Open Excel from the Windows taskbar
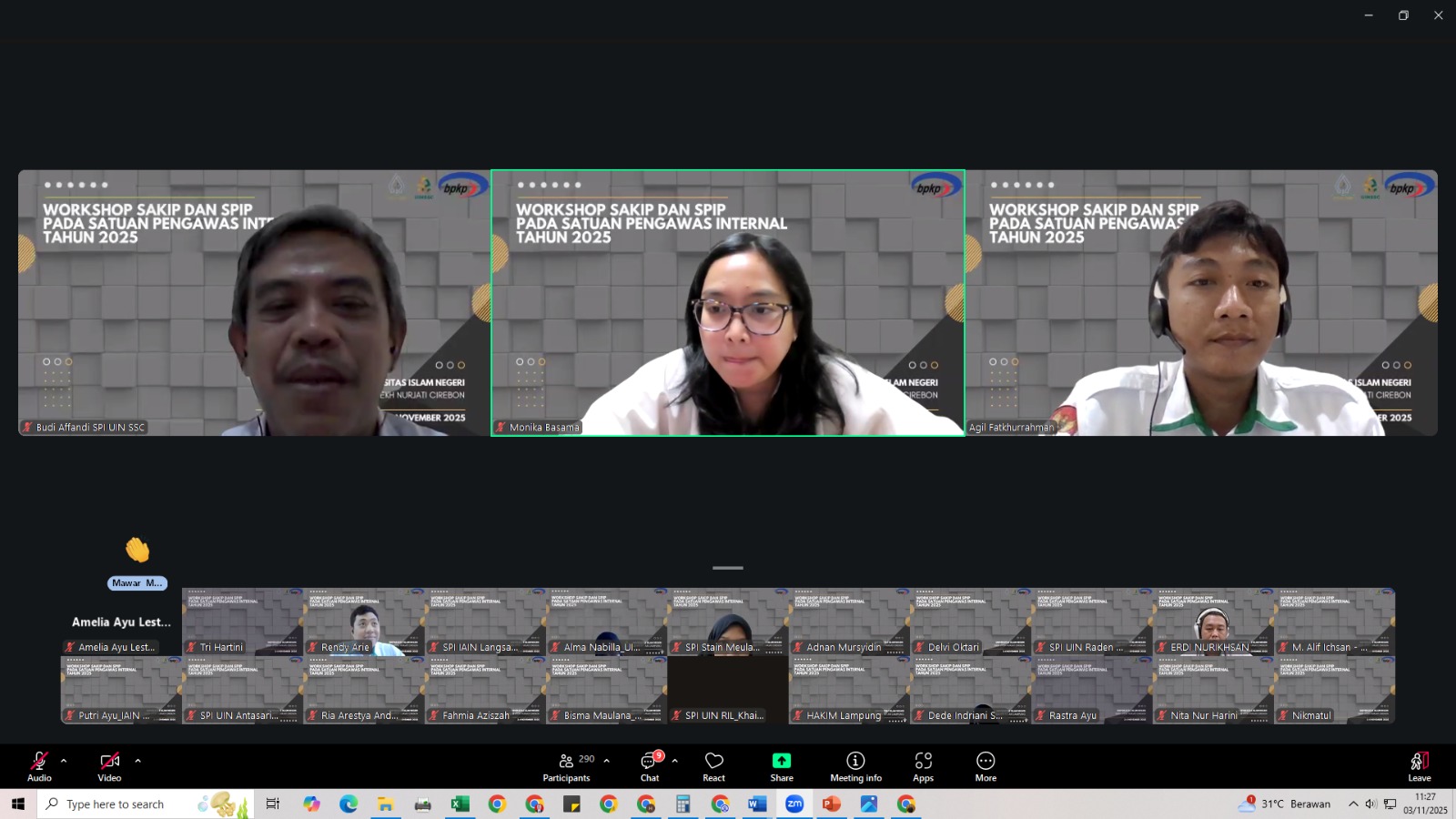 pyautogui.click(x=460, y=804)
